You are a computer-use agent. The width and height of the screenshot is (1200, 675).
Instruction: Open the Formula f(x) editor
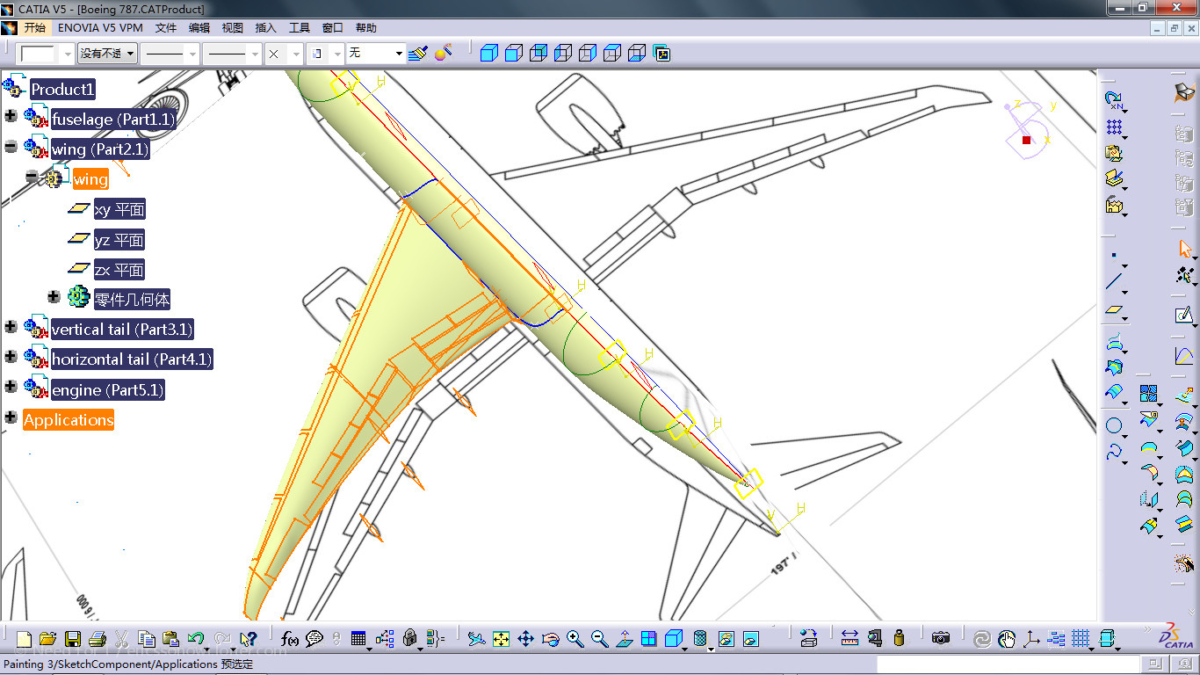pos(290,638)
